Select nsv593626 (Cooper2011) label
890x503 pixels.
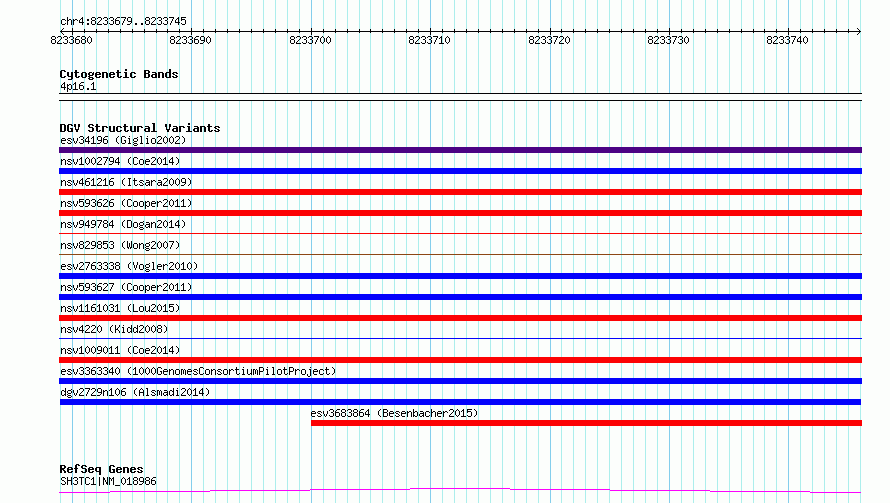[x=126, y=203]
